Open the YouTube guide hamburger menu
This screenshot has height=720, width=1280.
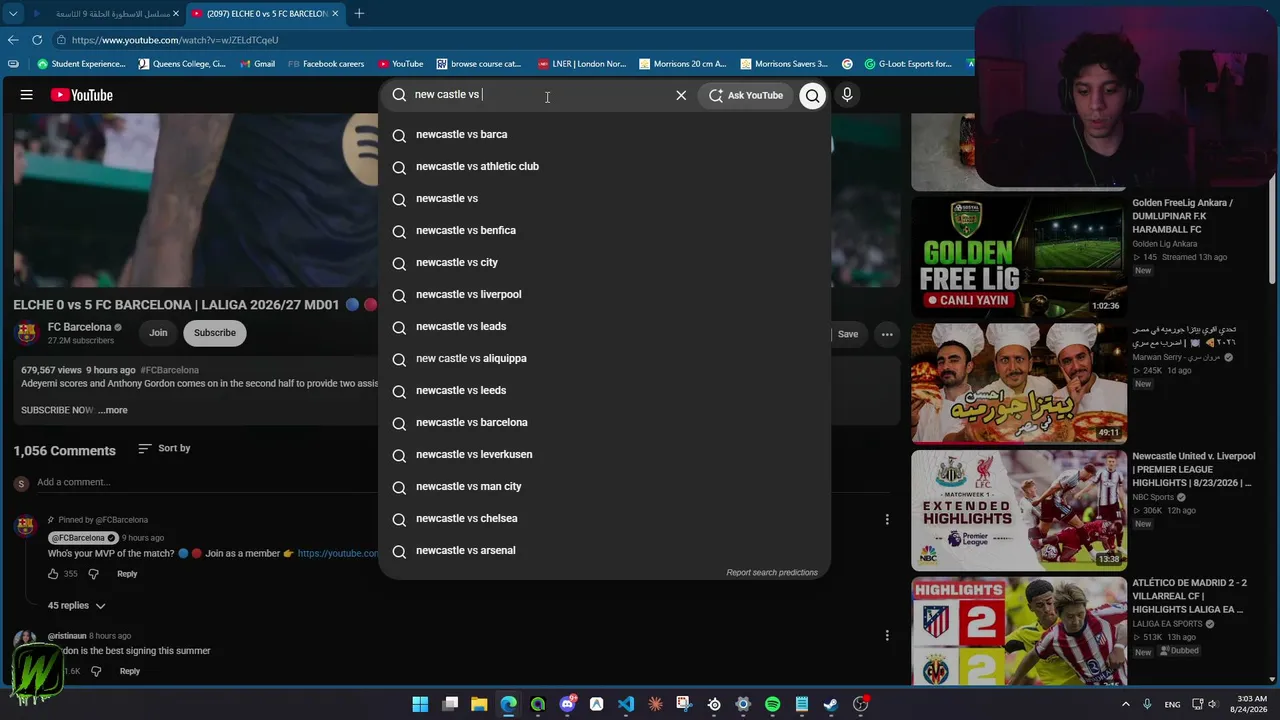coord(27,95)
